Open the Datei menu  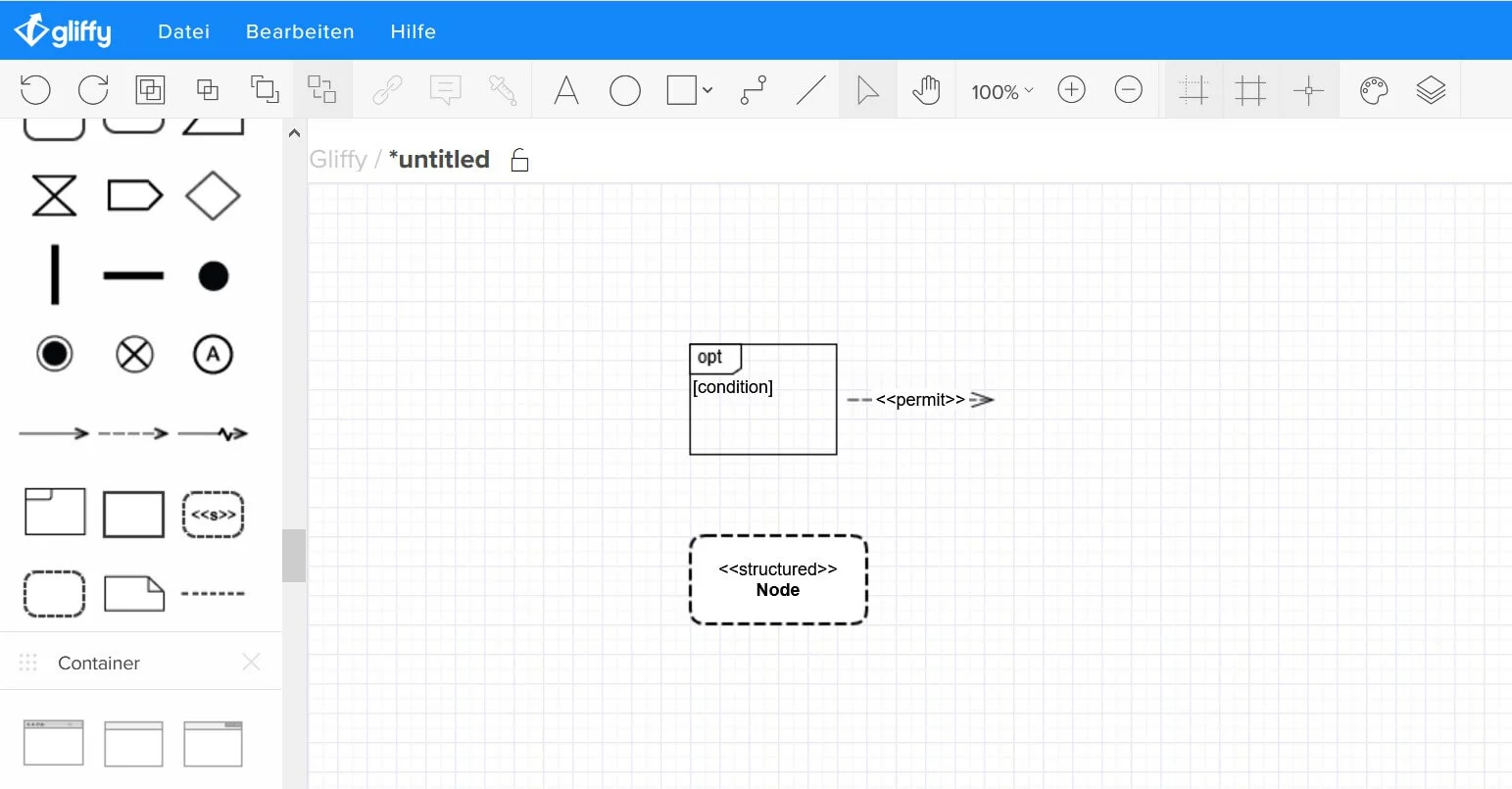pyautogui.click(x=184, y=31)
